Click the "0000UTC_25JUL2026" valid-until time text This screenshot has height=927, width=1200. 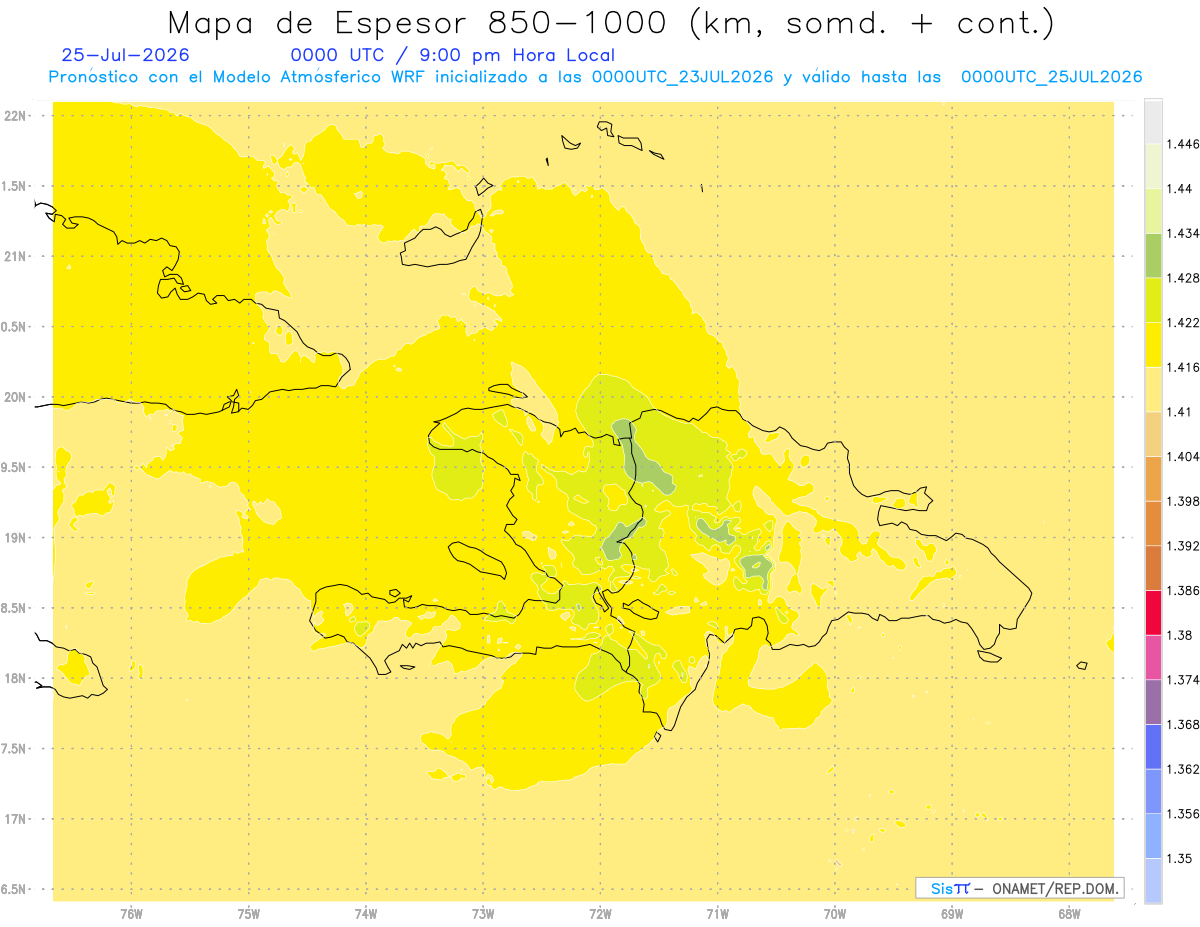click(x=1052, y=77)
